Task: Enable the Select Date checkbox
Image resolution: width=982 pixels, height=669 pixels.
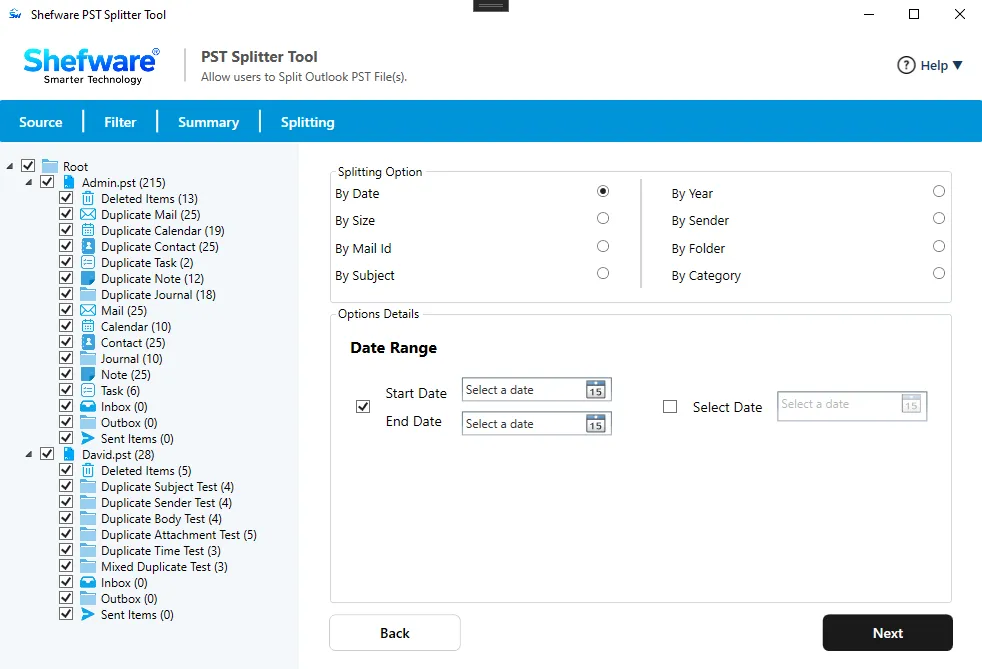Action: click(x=669, y=407)
